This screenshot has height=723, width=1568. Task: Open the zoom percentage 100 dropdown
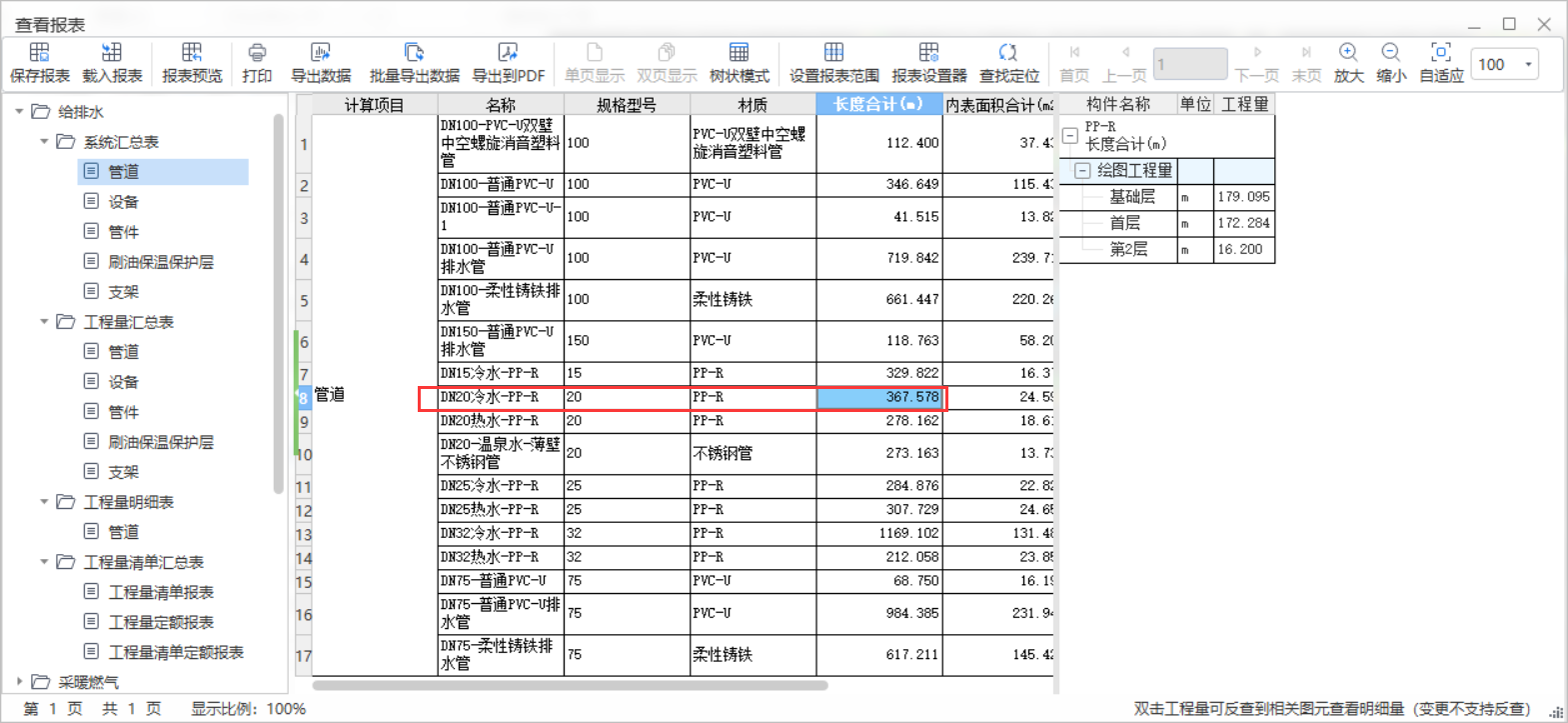1529,64
